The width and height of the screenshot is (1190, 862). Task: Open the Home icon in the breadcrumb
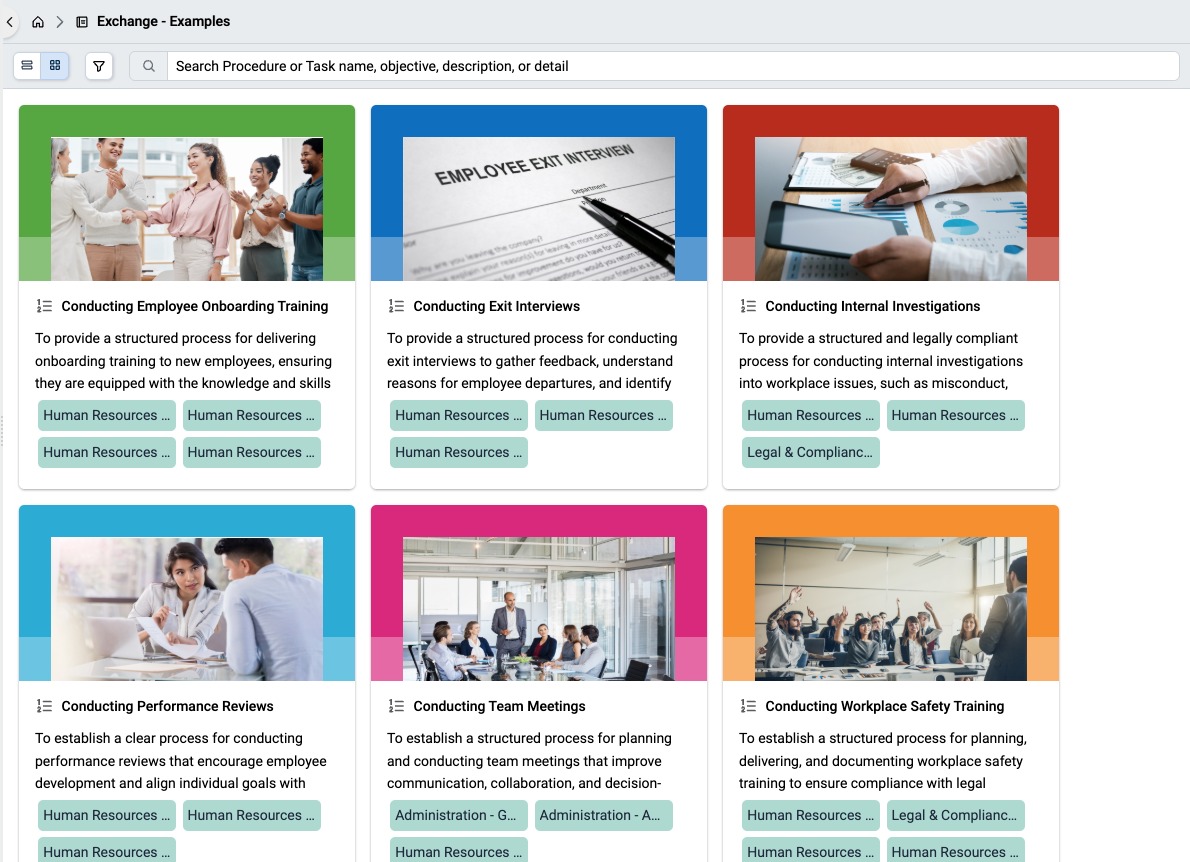pos(38,22)
